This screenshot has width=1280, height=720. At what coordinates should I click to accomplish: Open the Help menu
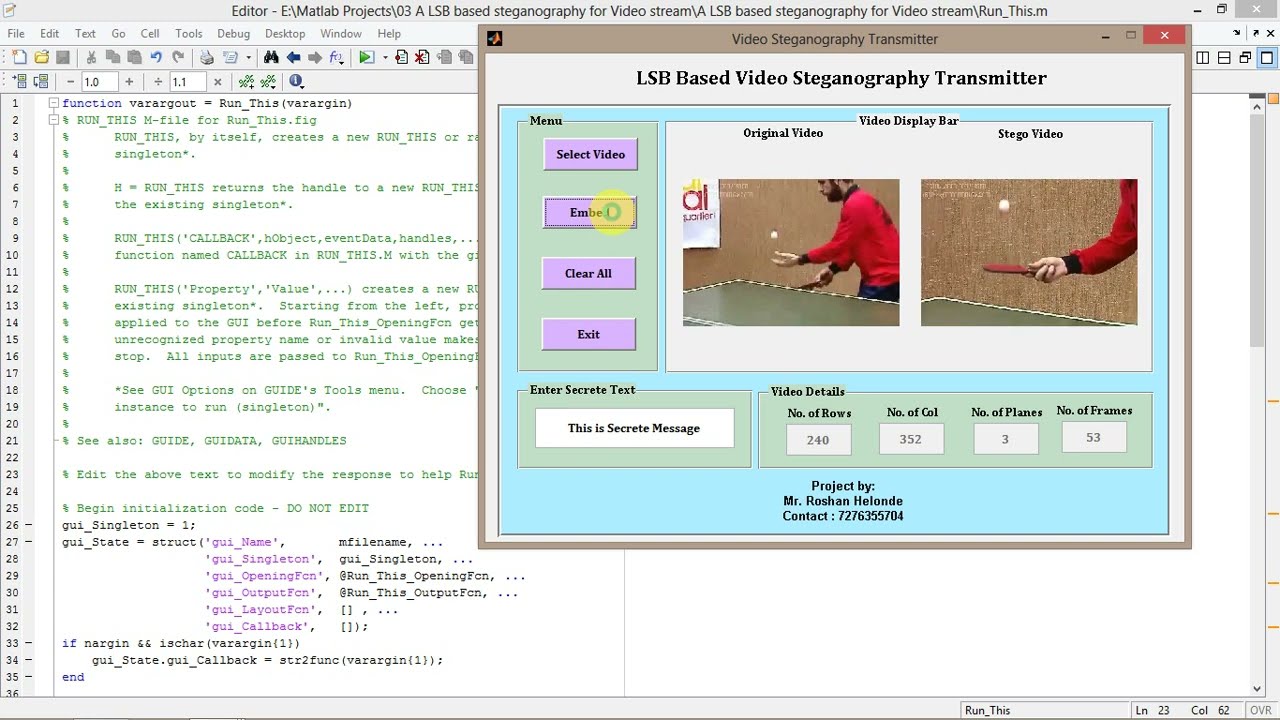389,33
